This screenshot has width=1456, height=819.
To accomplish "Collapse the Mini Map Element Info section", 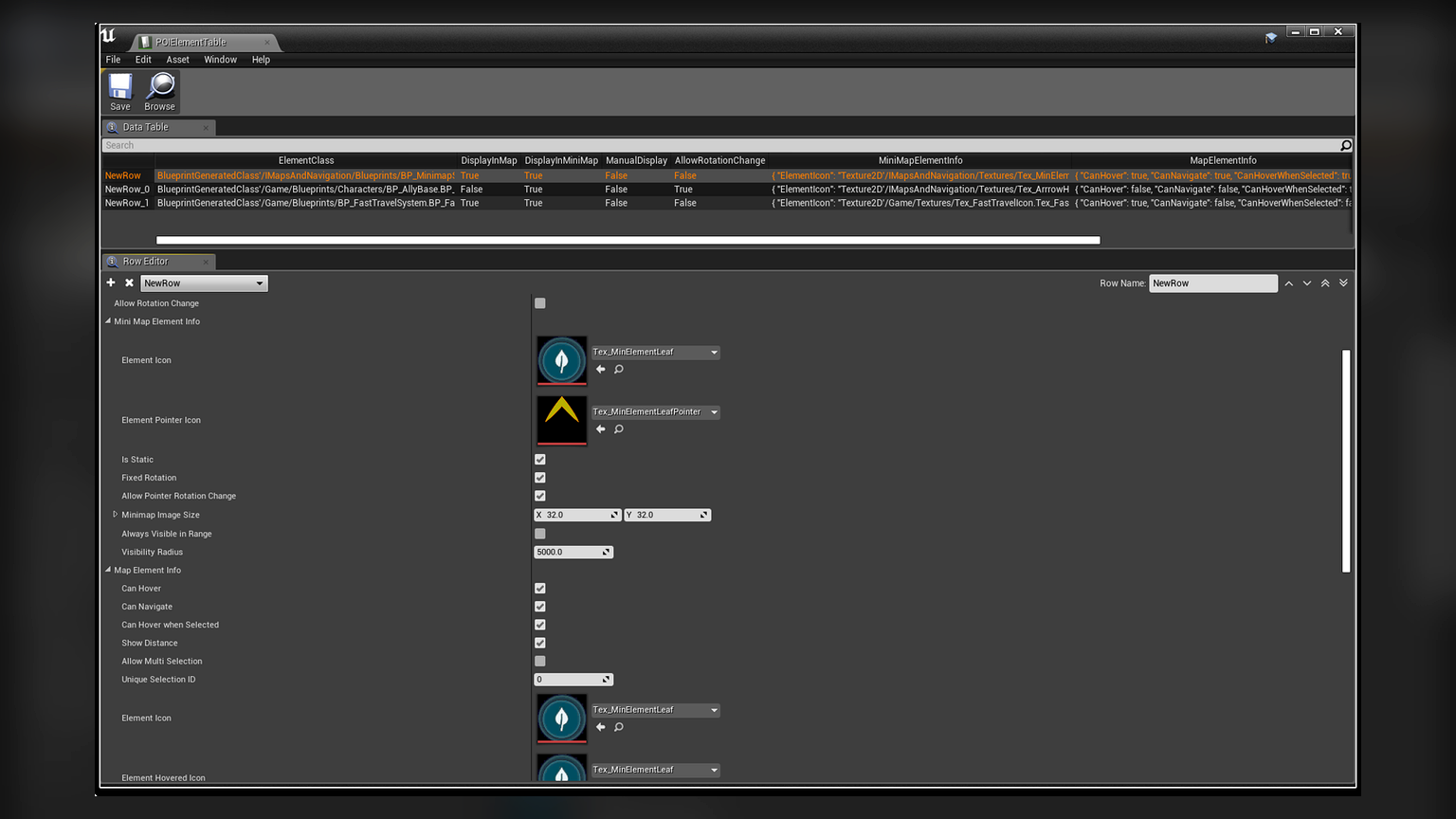I will (108, 321).
